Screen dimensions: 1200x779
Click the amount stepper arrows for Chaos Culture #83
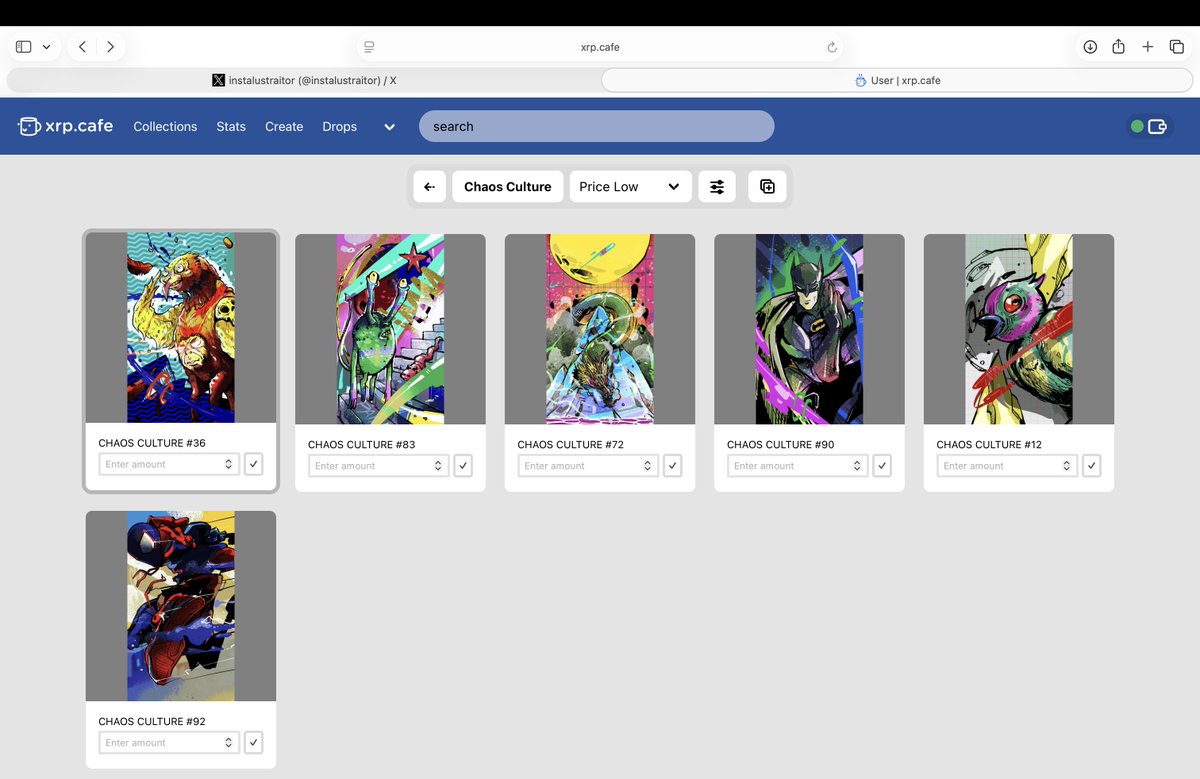point(438,466)
